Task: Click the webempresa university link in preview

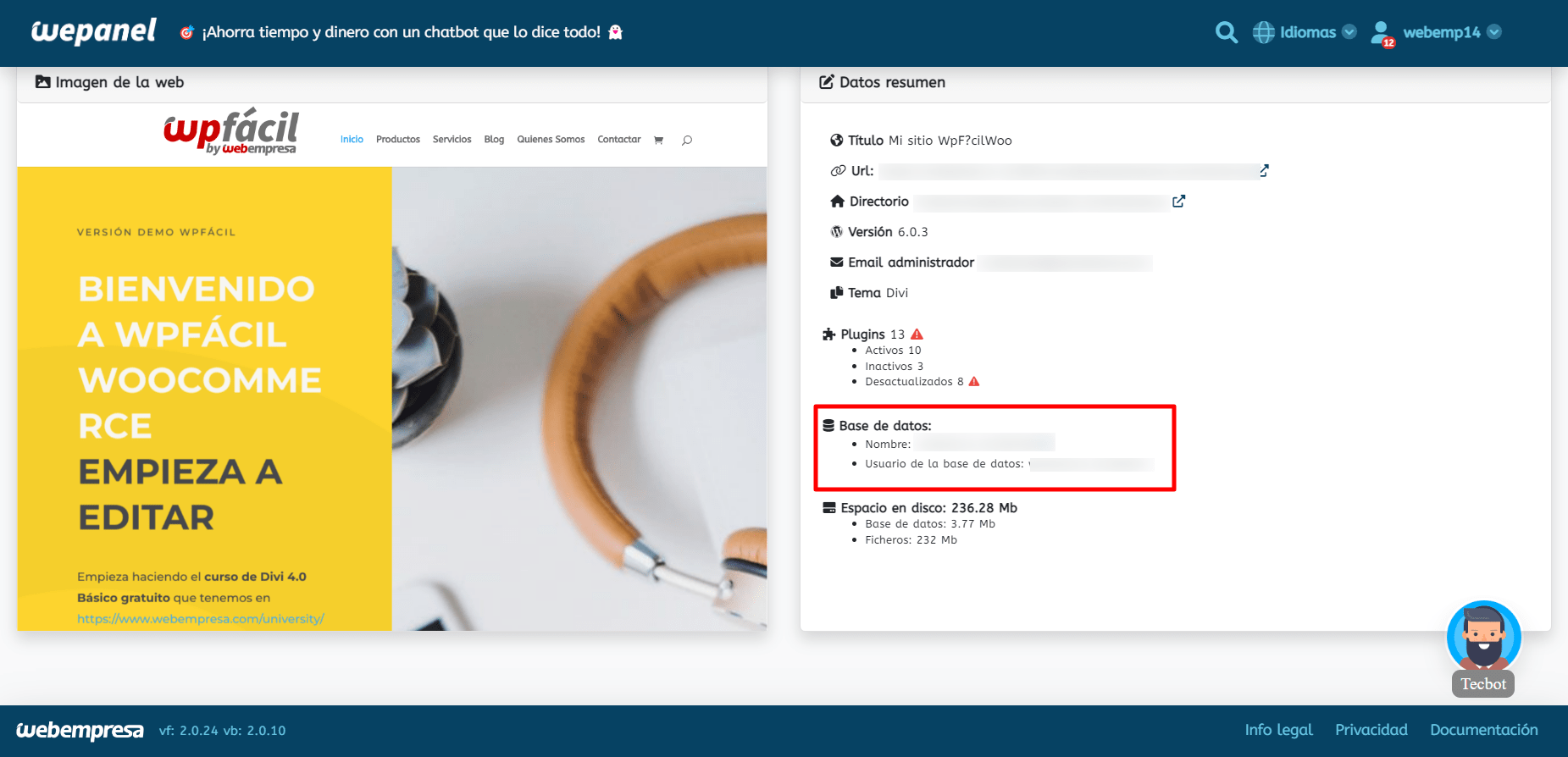Action: [201, 618]
